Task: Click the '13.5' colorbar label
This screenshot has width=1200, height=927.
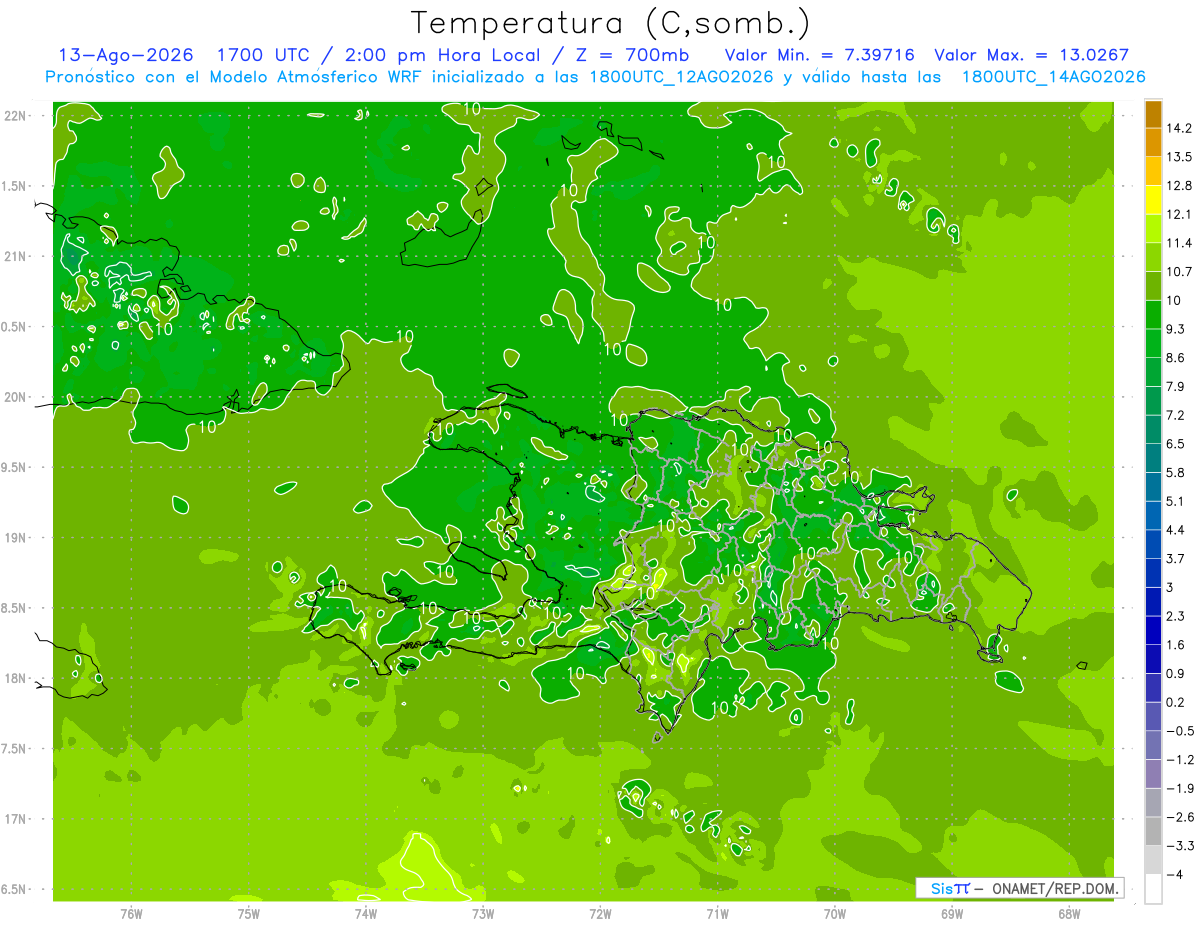Action: (x=1178, y=157)
